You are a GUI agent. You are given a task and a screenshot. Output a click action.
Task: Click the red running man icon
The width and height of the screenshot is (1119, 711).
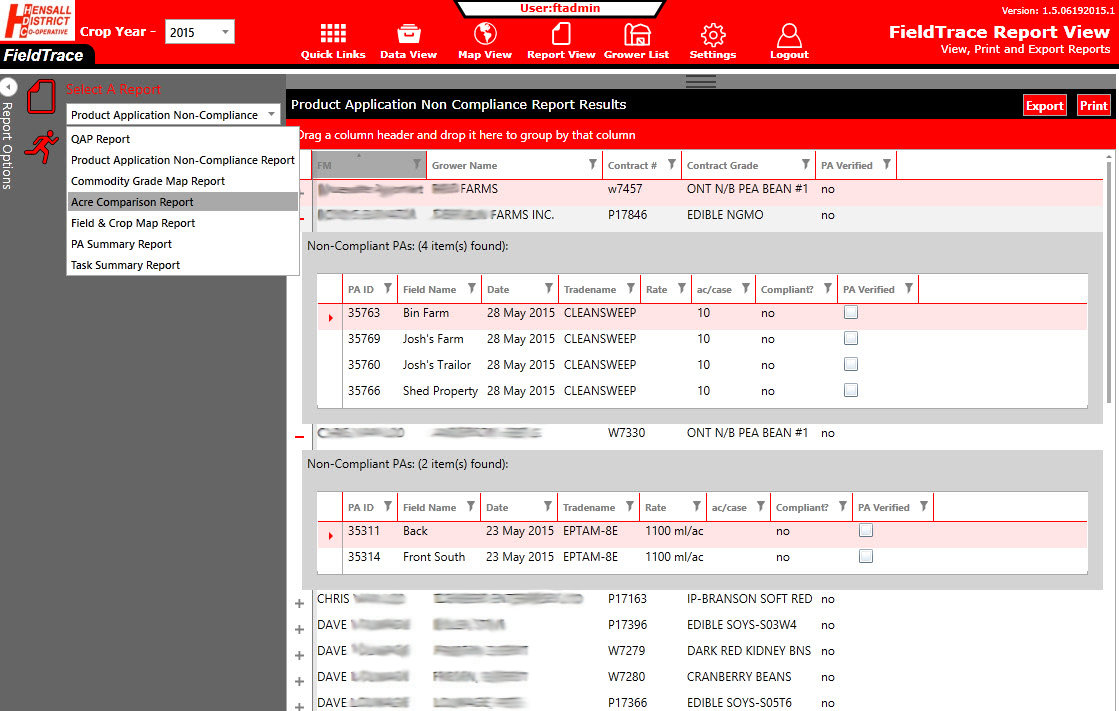41,146
